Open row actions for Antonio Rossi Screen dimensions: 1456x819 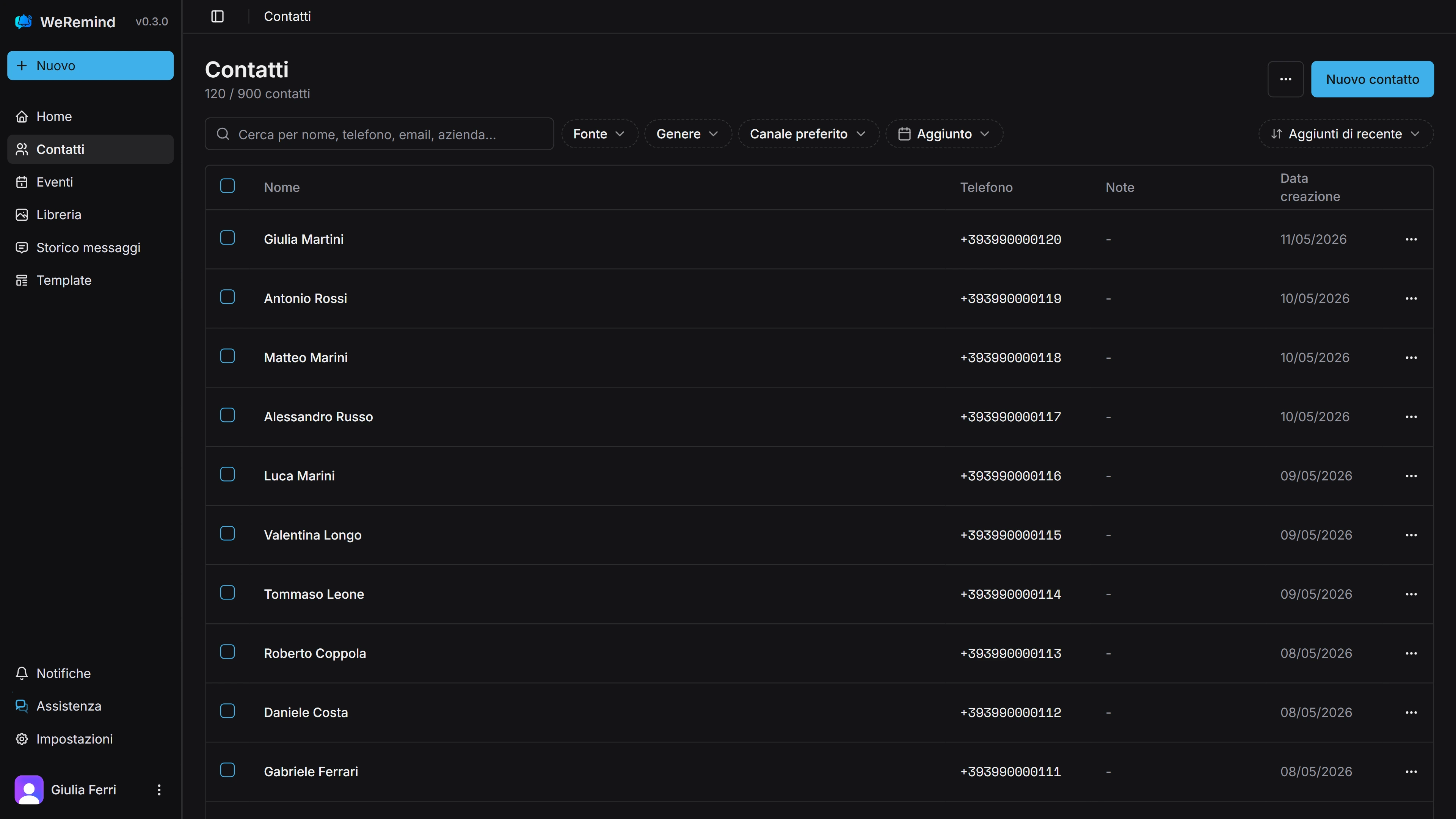point(1411,298)
